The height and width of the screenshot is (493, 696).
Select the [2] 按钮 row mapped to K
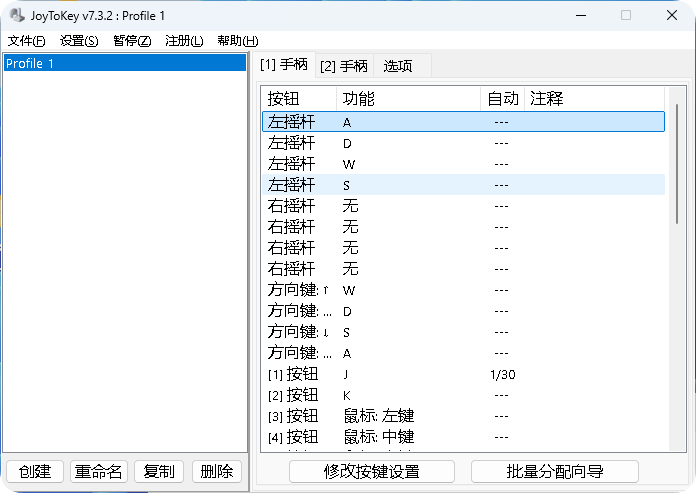click(463, 394)
